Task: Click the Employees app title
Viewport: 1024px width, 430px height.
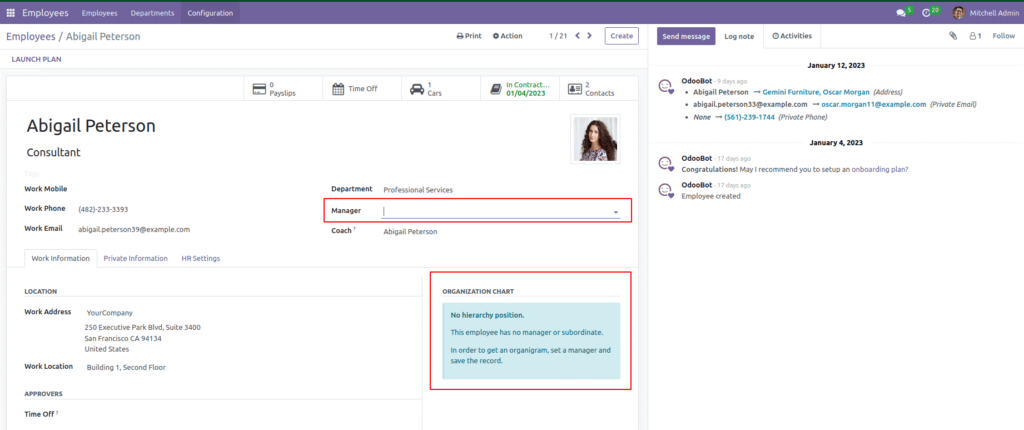Action: point(45,13)
